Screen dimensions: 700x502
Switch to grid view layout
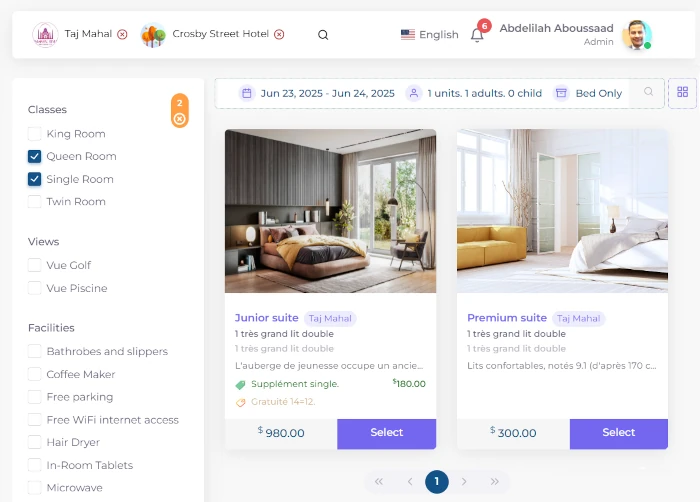[x=683, y=92]
